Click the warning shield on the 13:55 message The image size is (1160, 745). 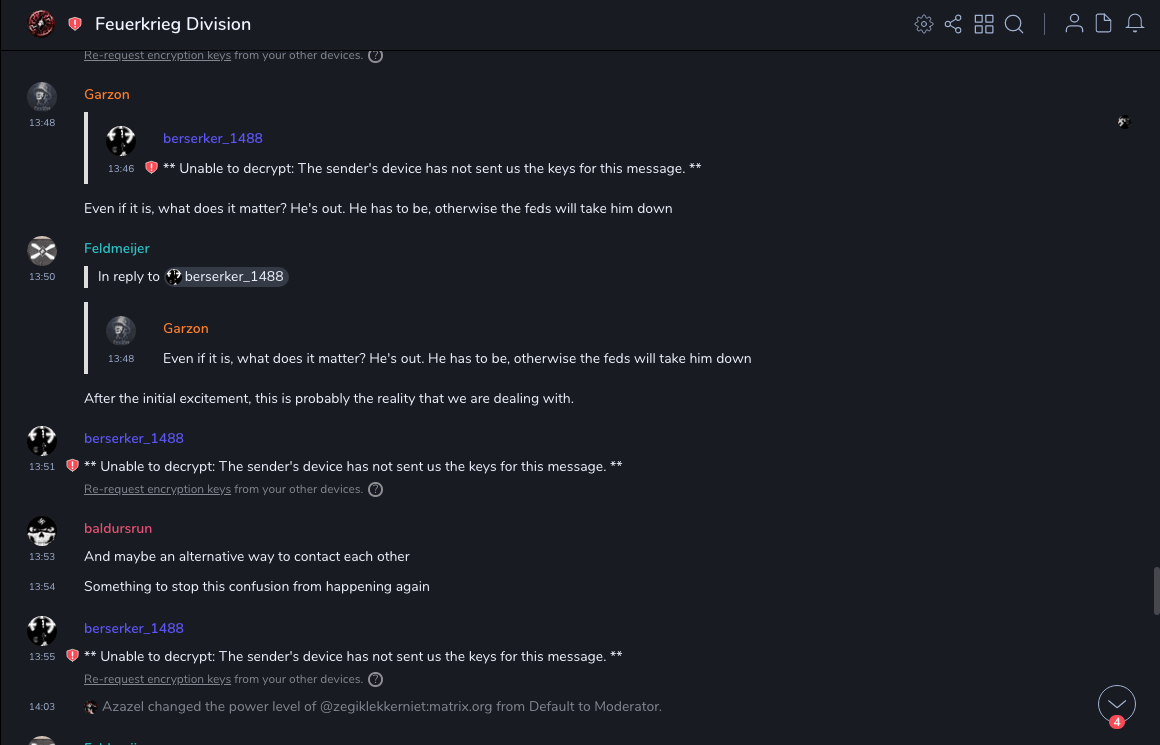coord(72,656)
